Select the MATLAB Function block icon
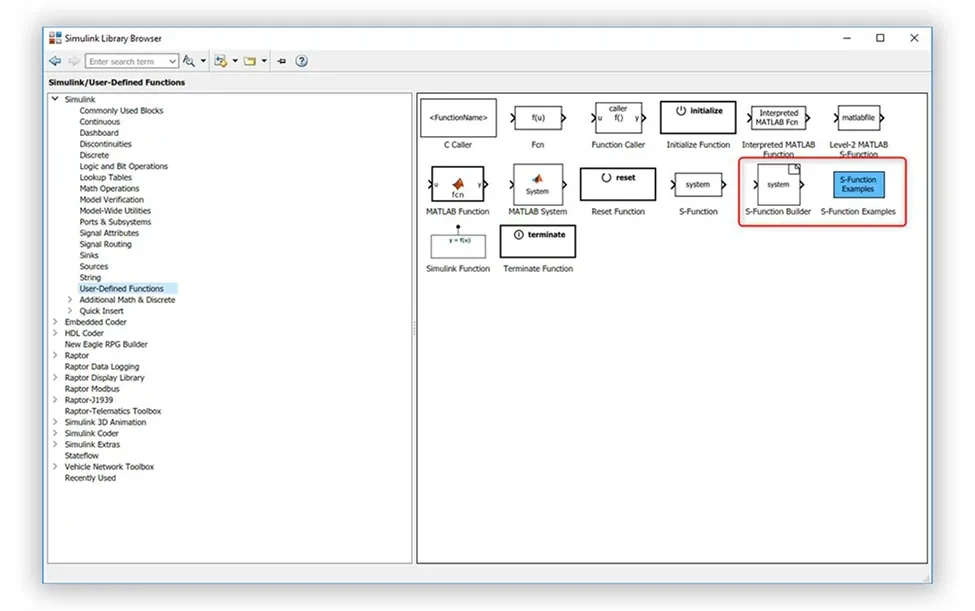Screen dimensions: 975x611 pyautogui.click(x=458, y=185)
